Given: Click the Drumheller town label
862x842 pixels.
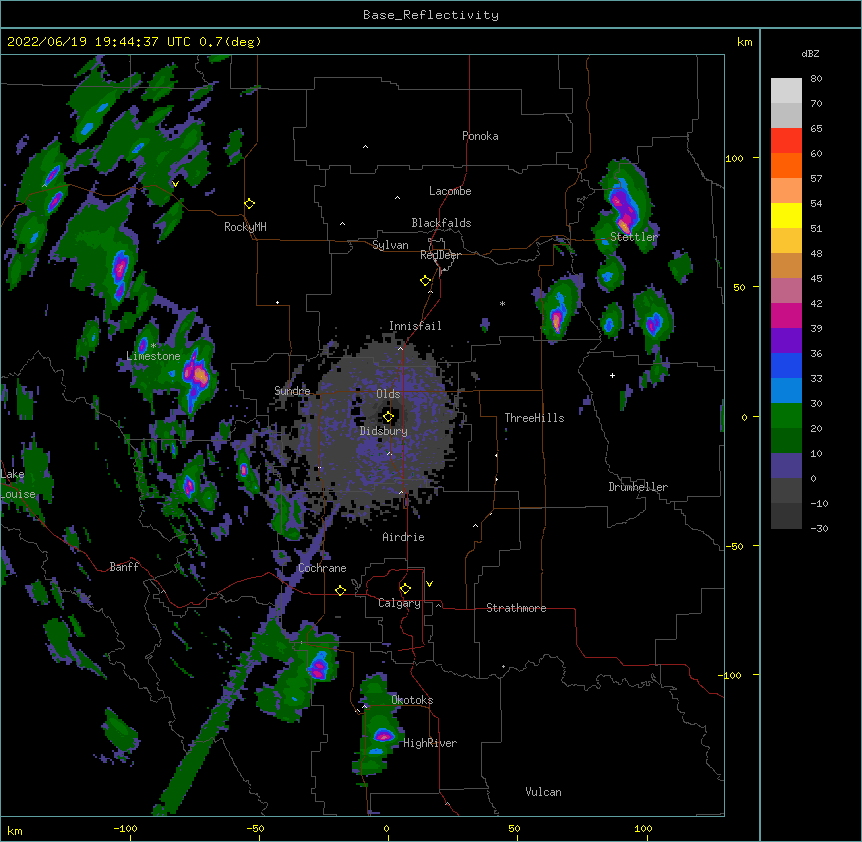Looking at the screenshot, I should coord(638,487).
